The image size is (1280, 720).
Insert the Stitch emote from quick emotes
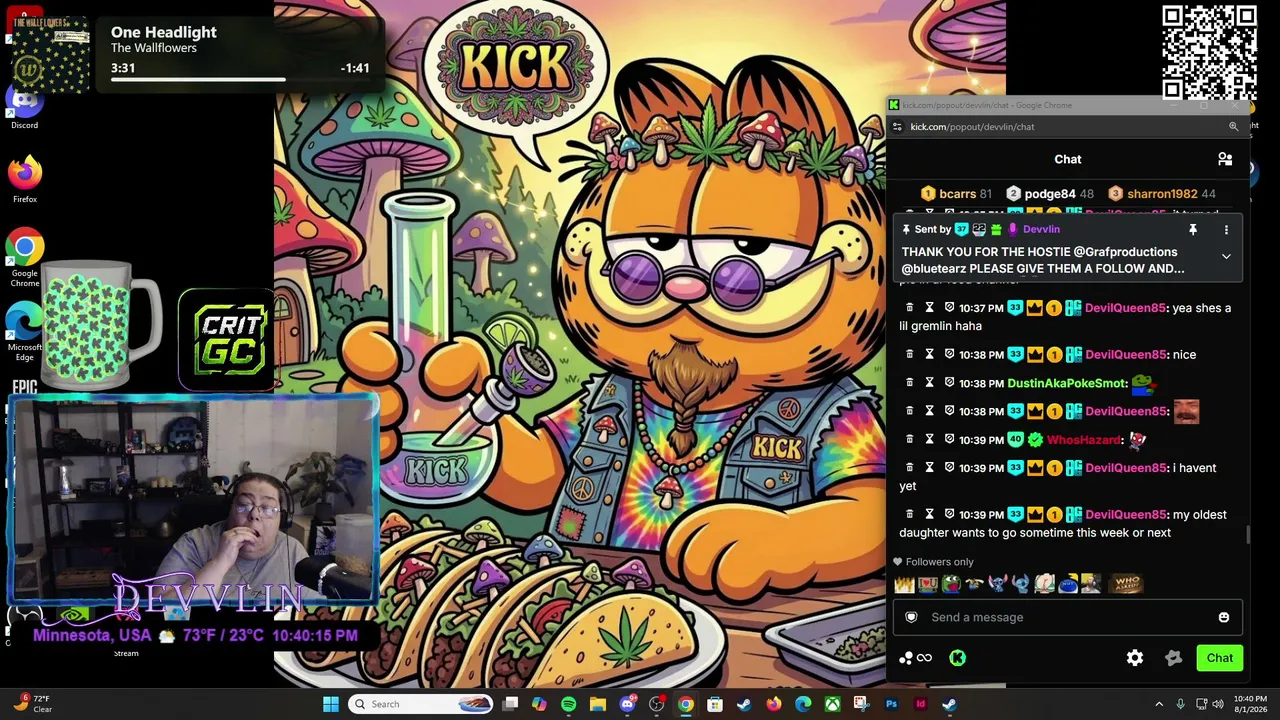point(998,584)
